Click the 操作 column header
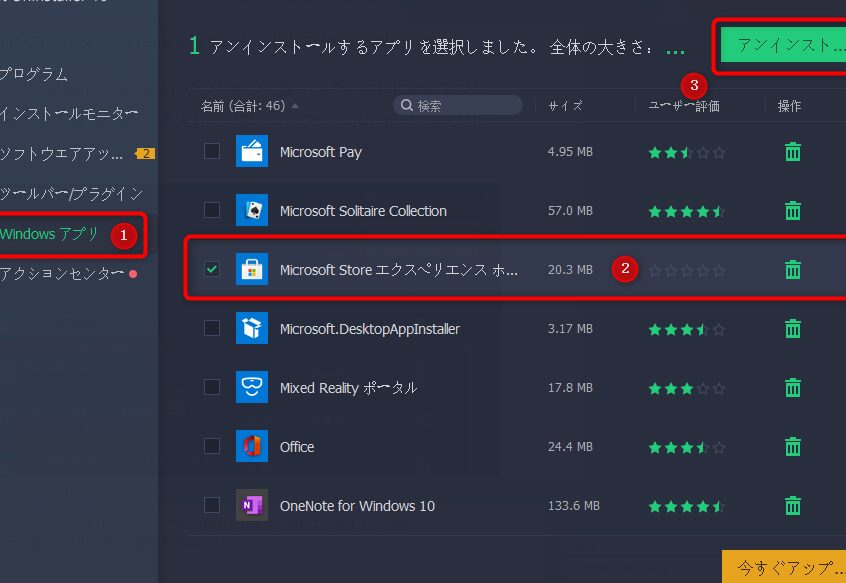Viewport: 846px width, 583px height. coord(789,106)
